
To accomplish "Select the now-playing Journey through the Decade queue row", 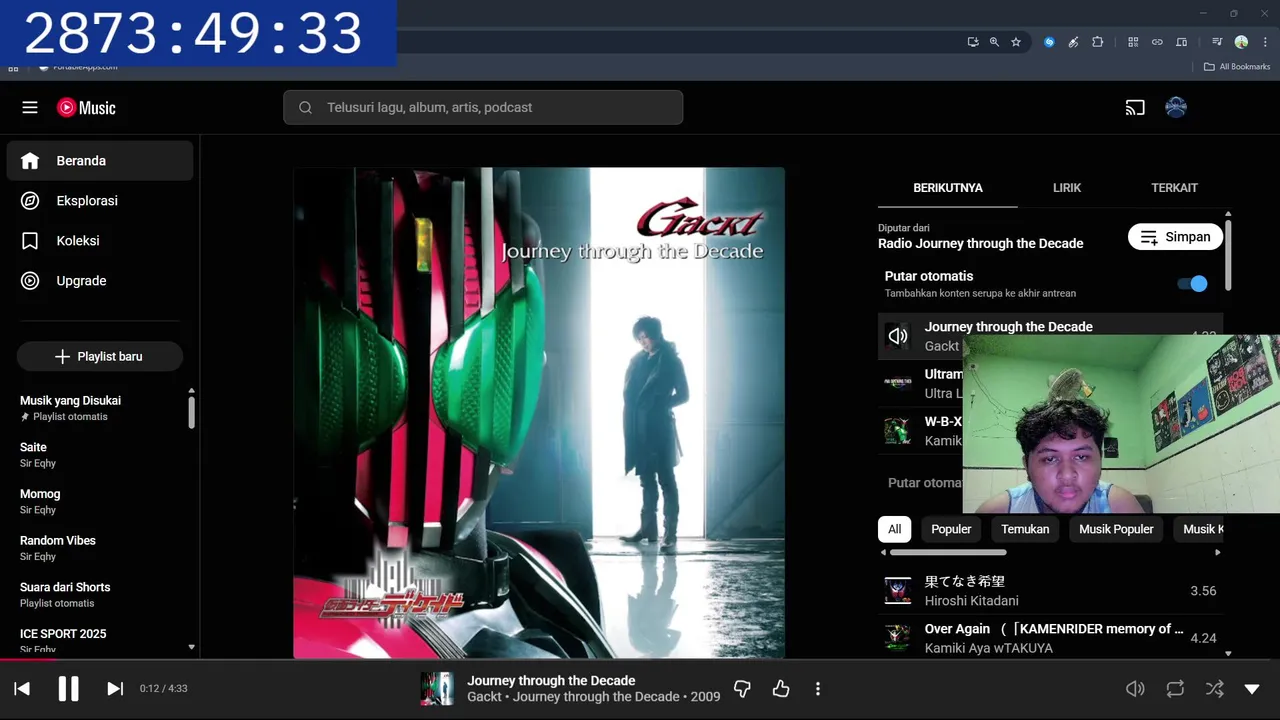I will (x=1050, y=336).
